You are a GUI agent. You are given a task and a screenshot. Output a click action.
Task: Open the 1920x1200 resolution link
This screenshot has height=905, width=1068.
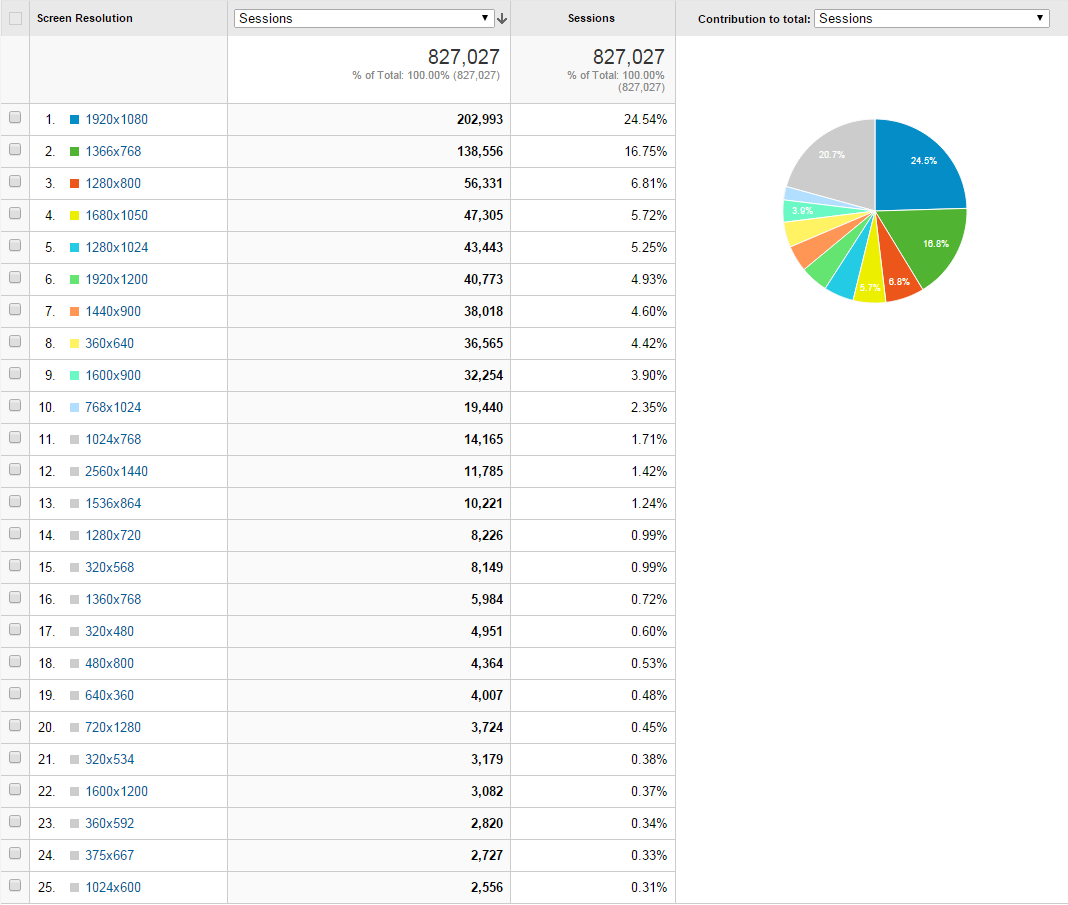click(x=116, y=280)
